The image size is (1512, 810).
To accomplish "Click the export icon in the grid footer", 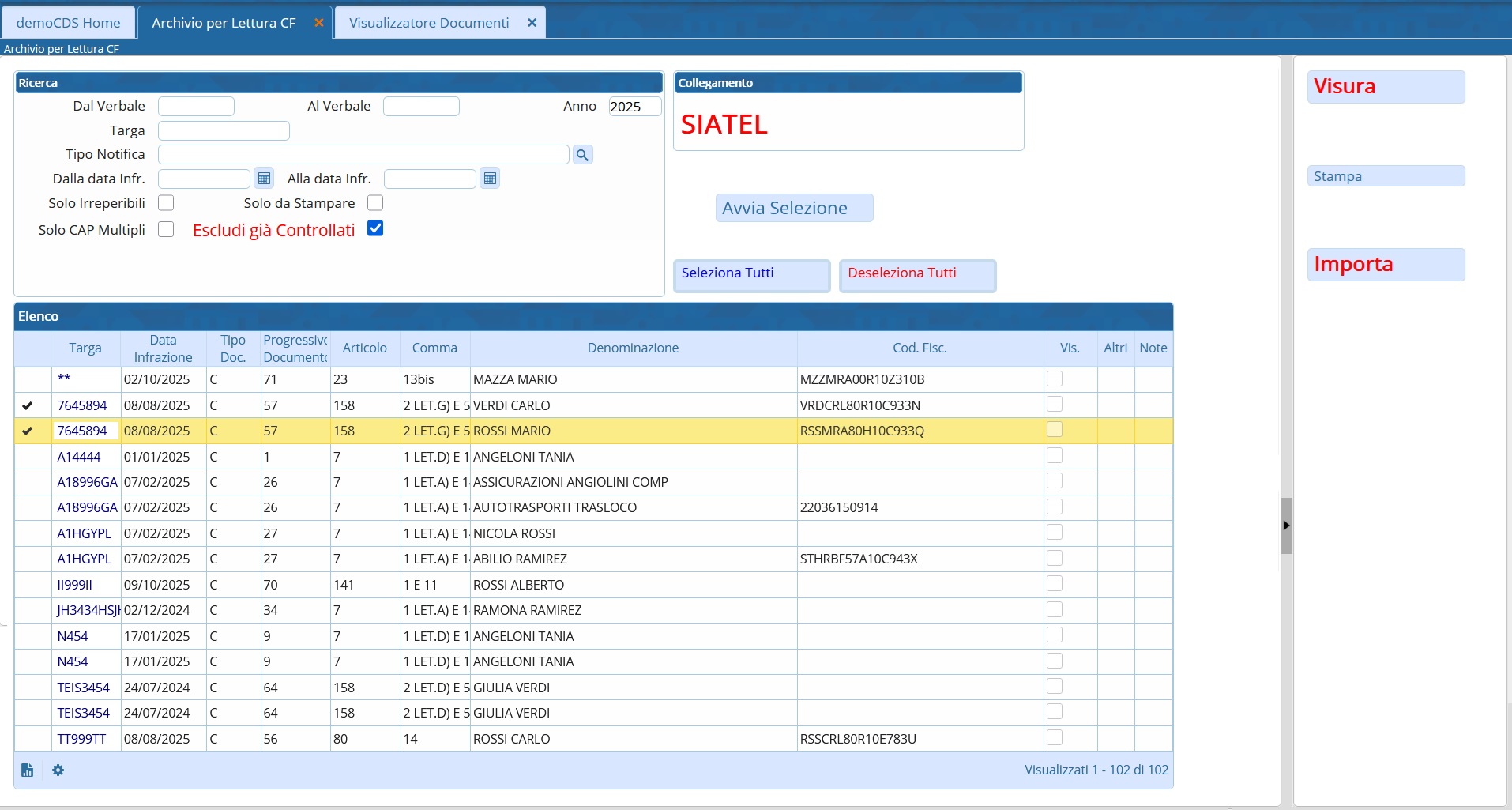I will coord(28,770).
